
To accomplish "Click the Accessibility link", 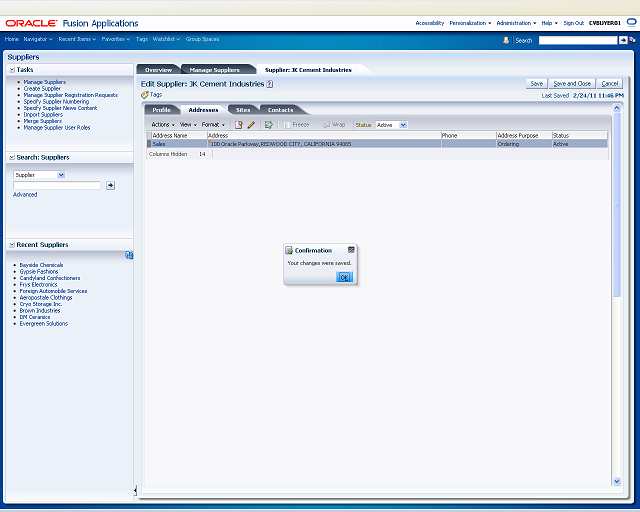I will click(x=429, y=23).
